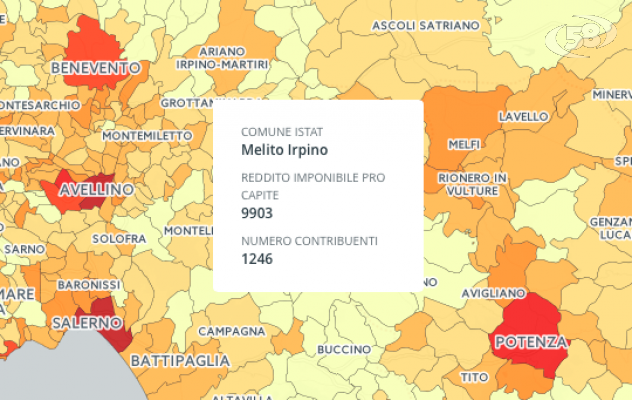Click the Melito Irpino name in popup
Viewport: 632px width, 400px height.
coord(285,150)
